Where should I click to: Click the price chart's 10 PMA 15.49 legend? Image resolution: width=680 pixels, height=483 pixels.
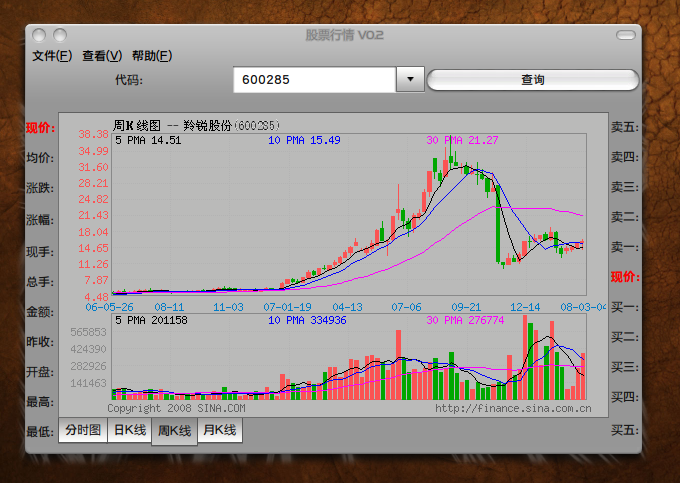click(x=304, y=140)
